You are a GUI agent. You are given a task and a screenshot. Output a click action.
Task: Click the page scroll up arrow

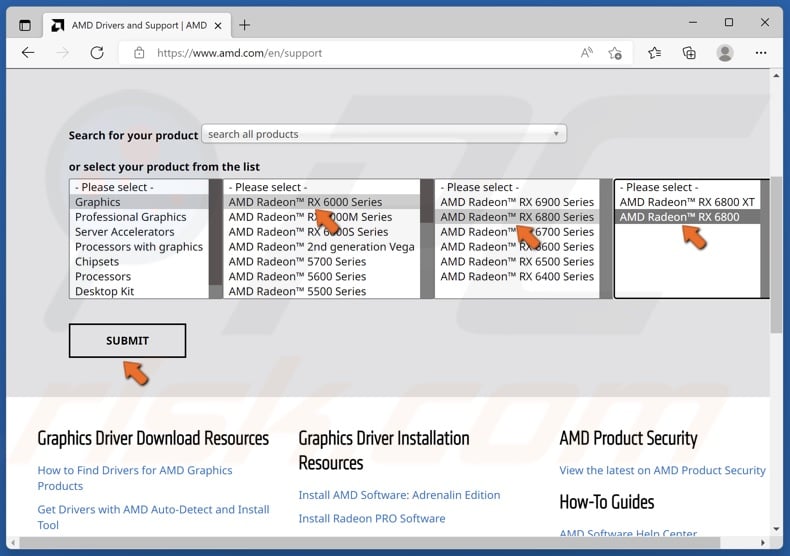coord(776,76)
